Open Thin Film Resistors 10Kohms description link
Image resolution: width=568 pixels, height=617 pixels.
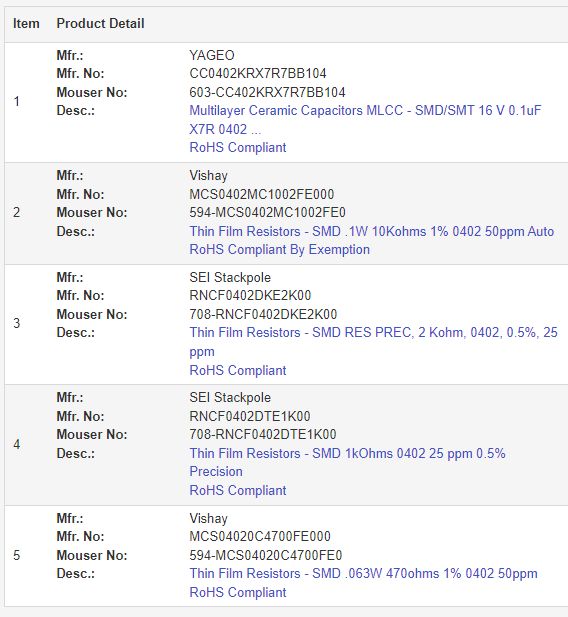[x=372, y=231]
